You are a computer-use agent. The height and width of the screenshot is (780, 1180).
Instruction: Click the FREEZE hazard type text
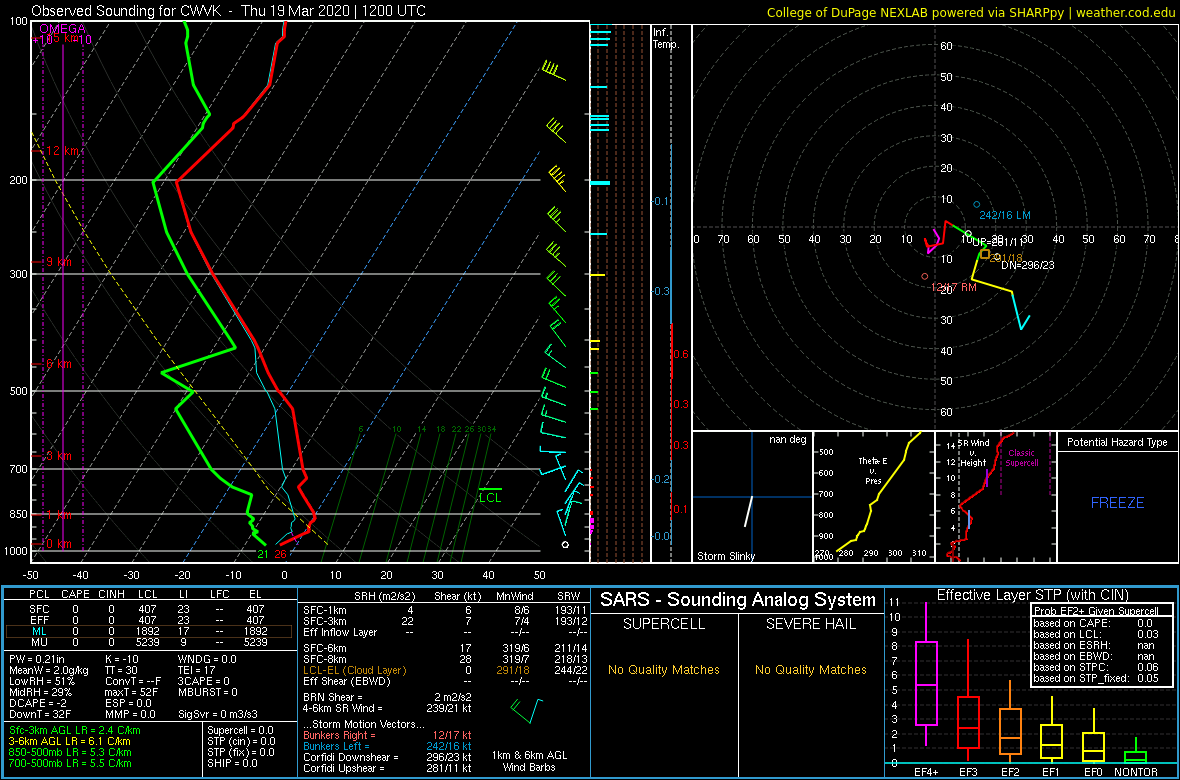[x=1118, y=502]
